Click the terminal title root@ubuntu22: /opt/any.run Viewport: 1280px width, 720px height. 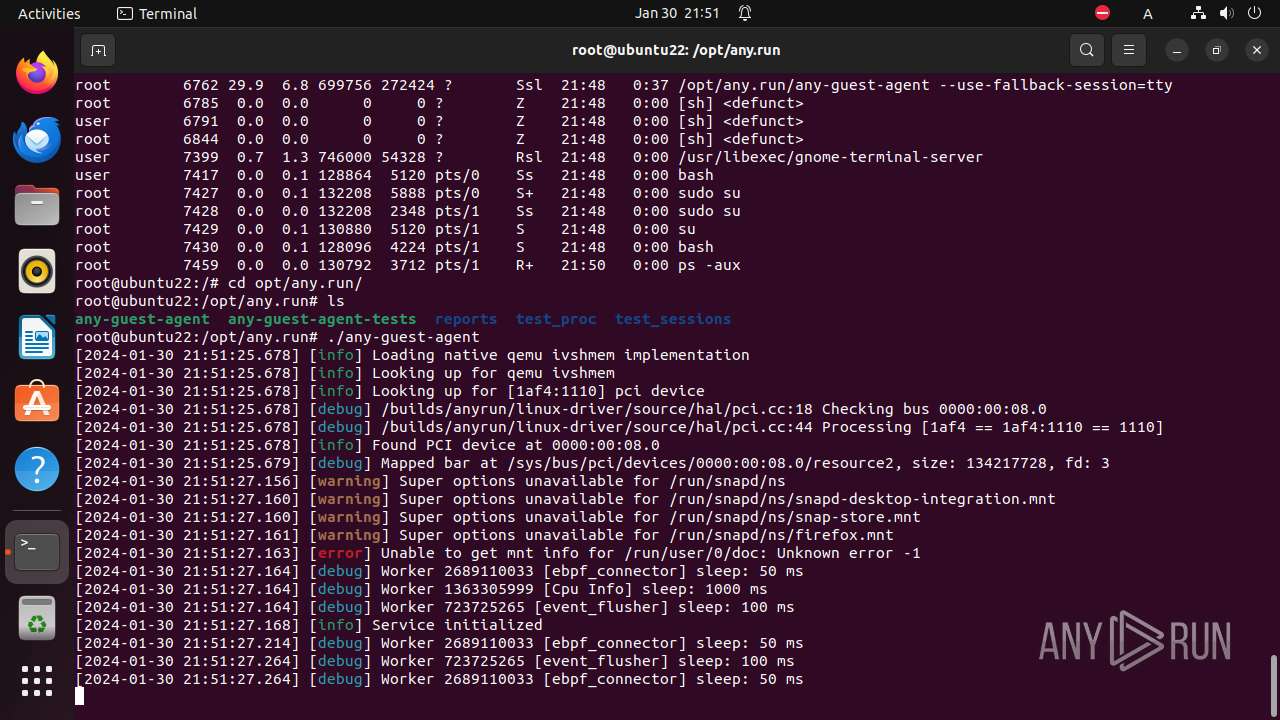pyautogui.click(x=676, y=50)
